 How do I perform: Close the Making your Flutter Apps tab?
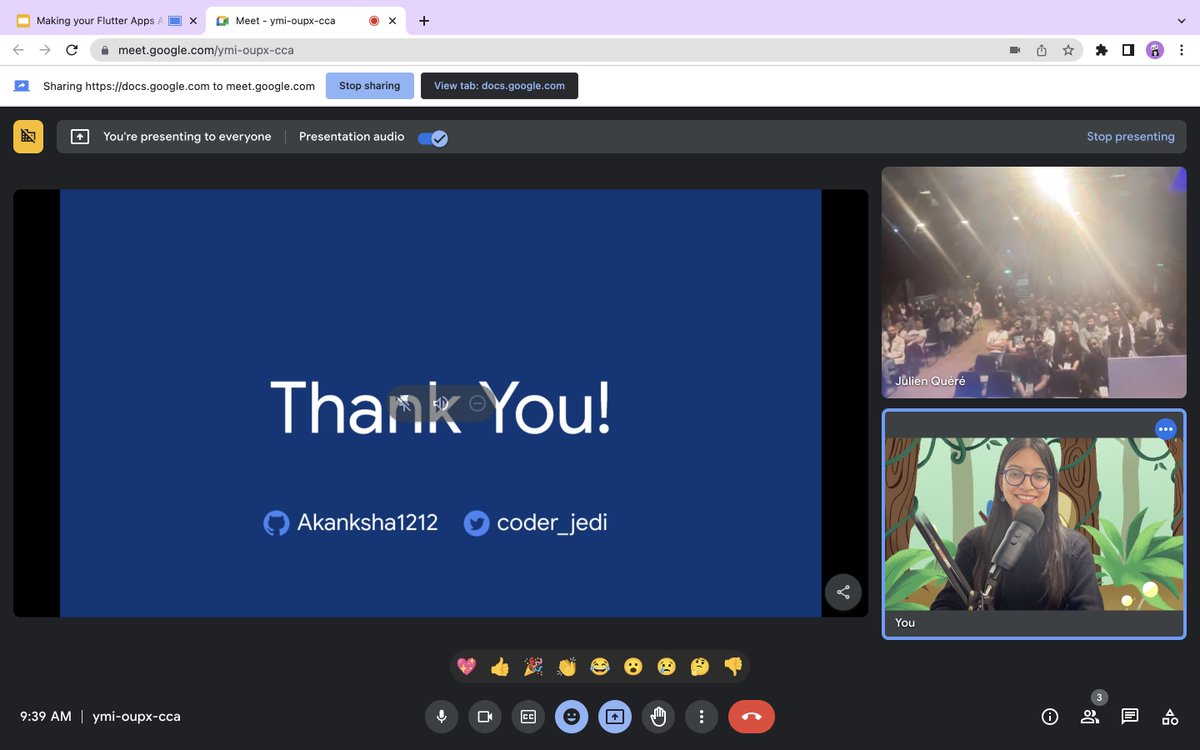click(x=193, y=20)
